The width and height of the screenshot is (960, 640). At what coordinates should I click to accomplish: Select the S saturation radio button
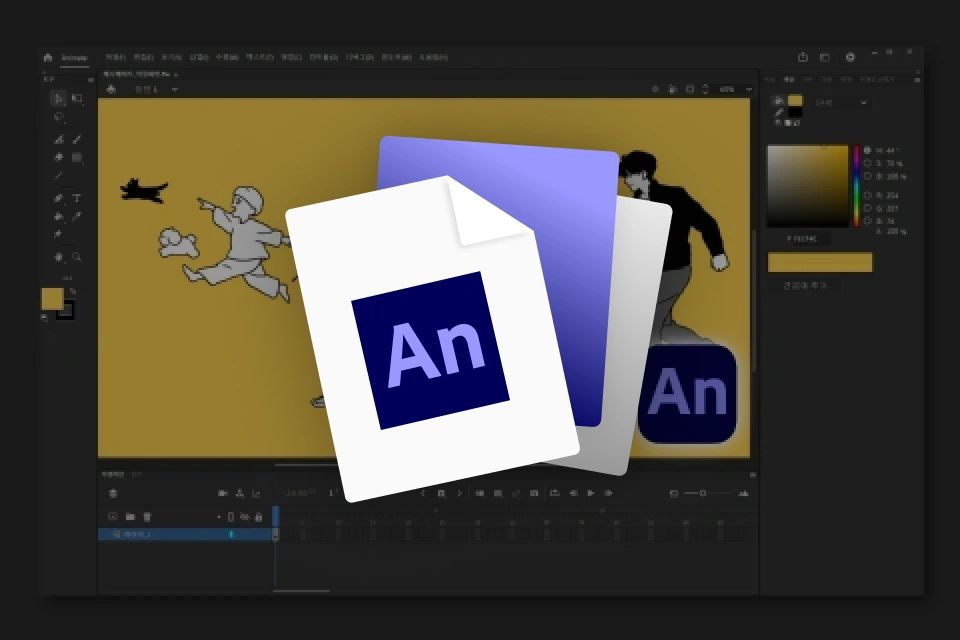867,164
